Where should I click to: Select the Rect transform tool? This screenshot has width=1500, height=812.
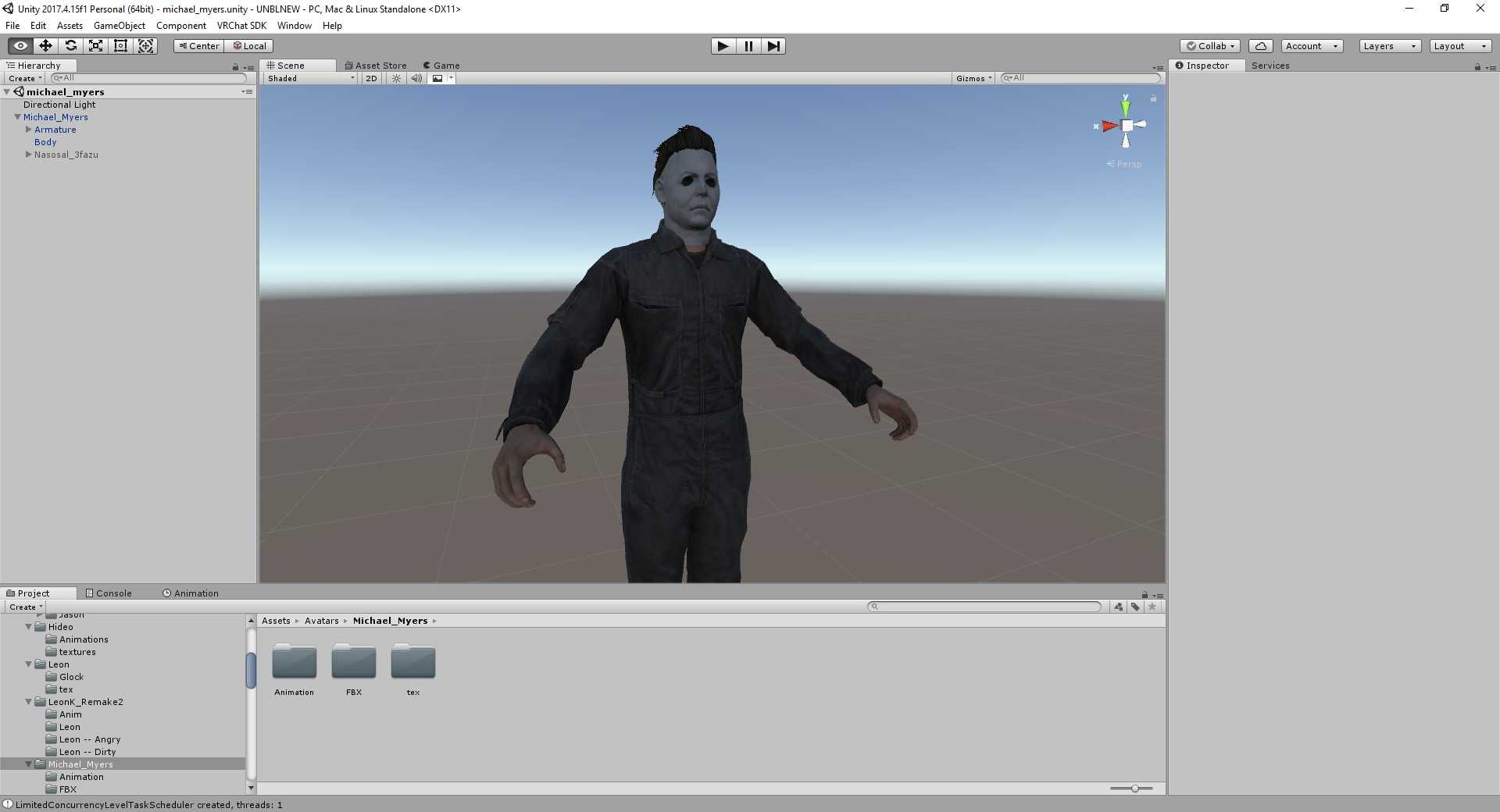point(120,46)
